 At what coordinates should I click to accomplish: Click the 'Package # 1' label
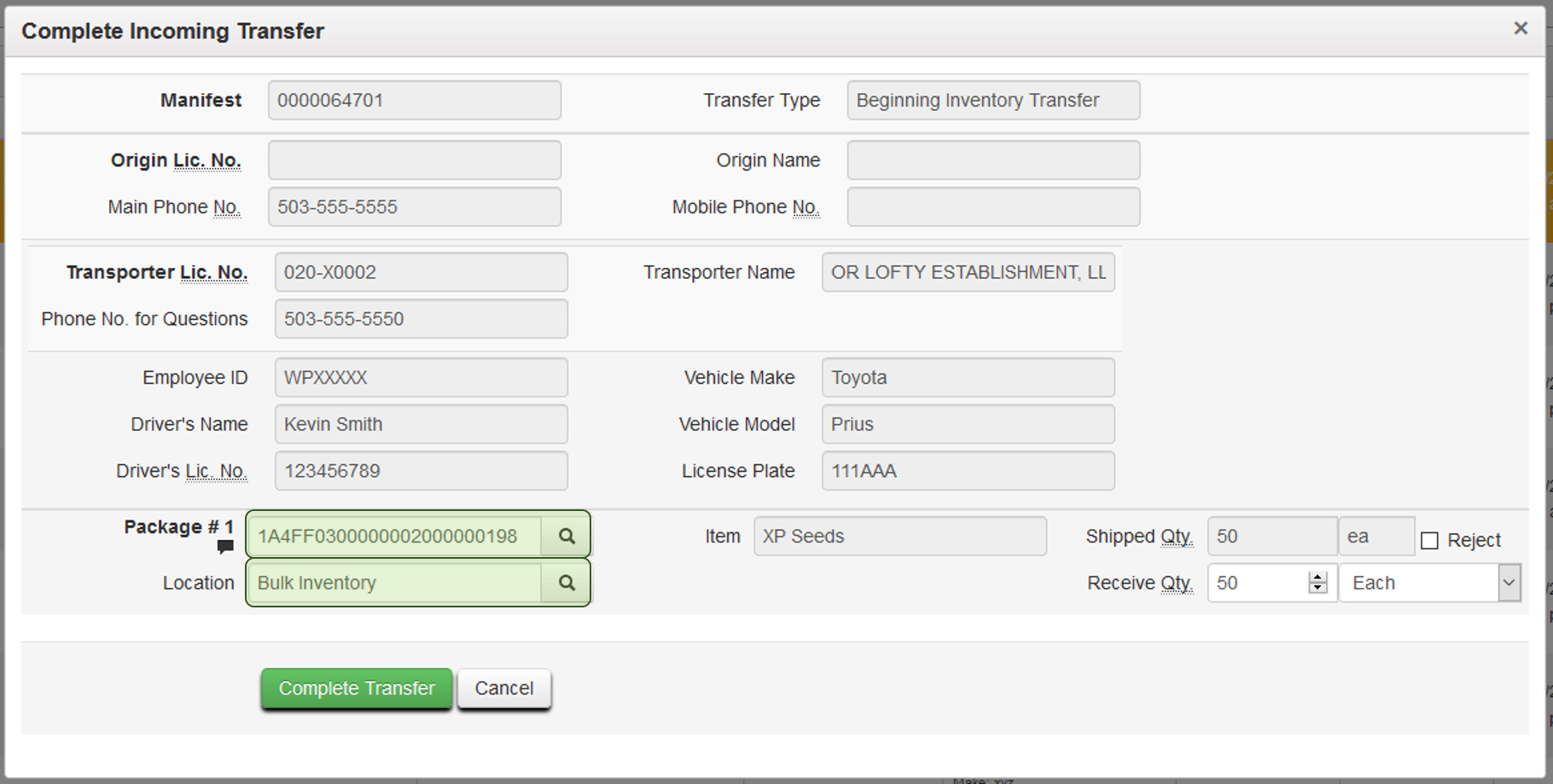coord(178,526)
